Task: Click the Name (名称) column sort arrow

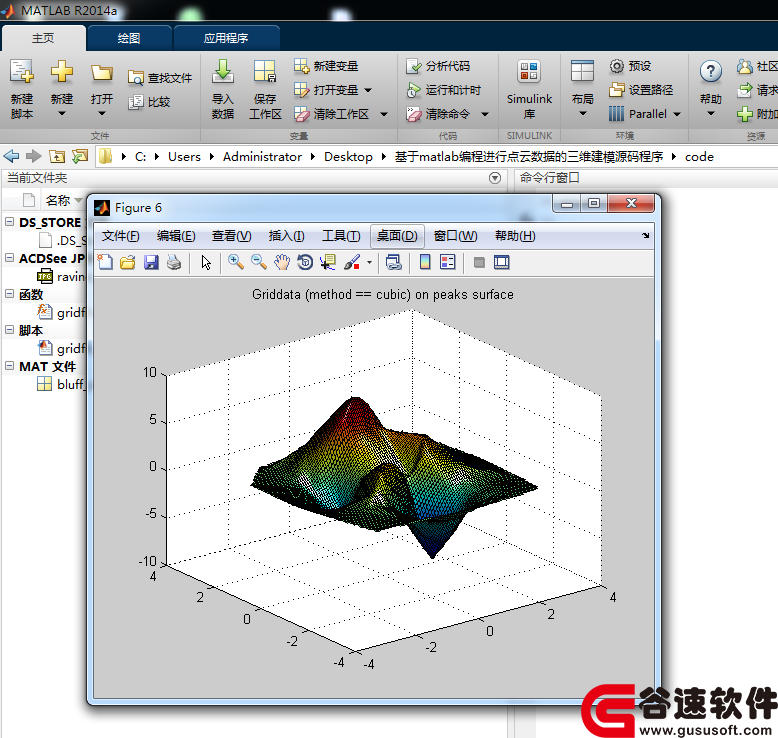Action: (x=78, y=201)
